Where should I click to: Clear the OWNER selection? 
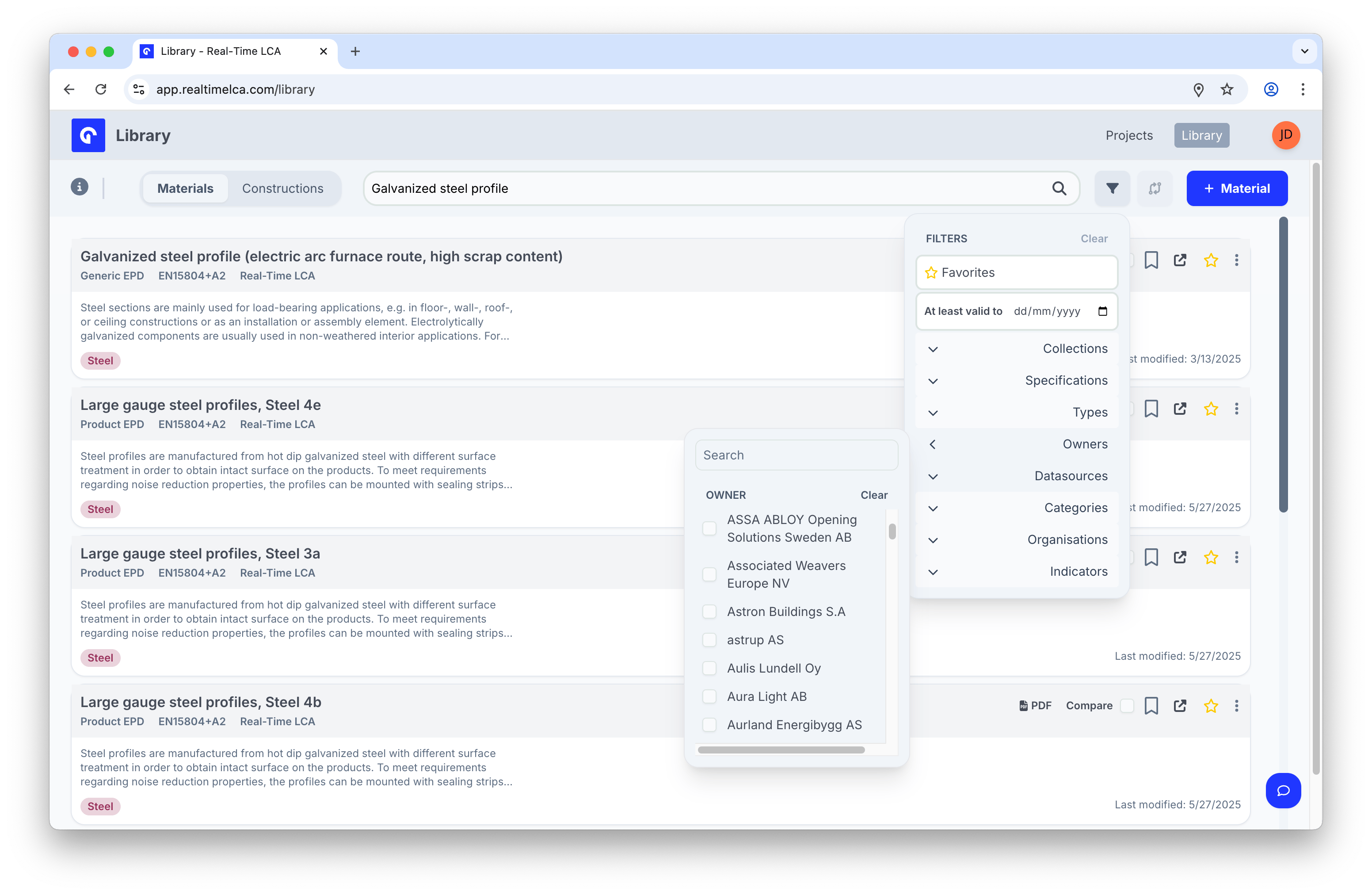[x=873, y=495]
